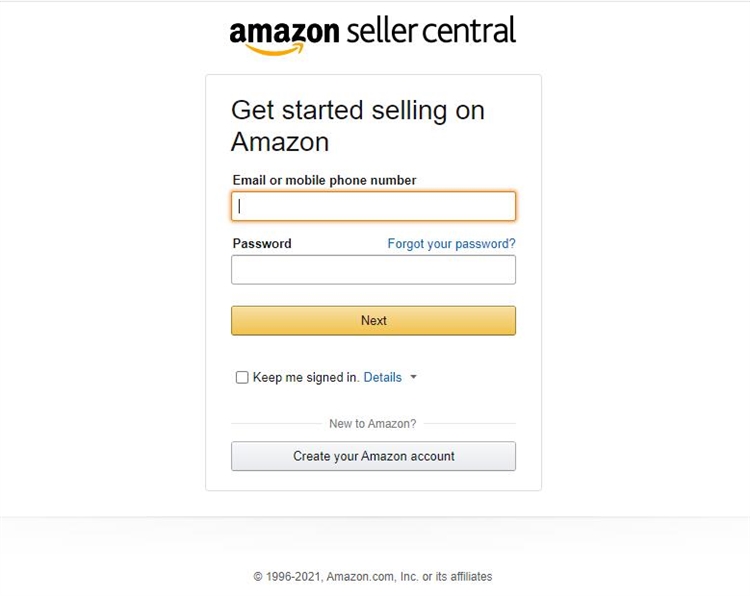
Task: Click the "Keep me signed in" label text
Action: [305, 377]
